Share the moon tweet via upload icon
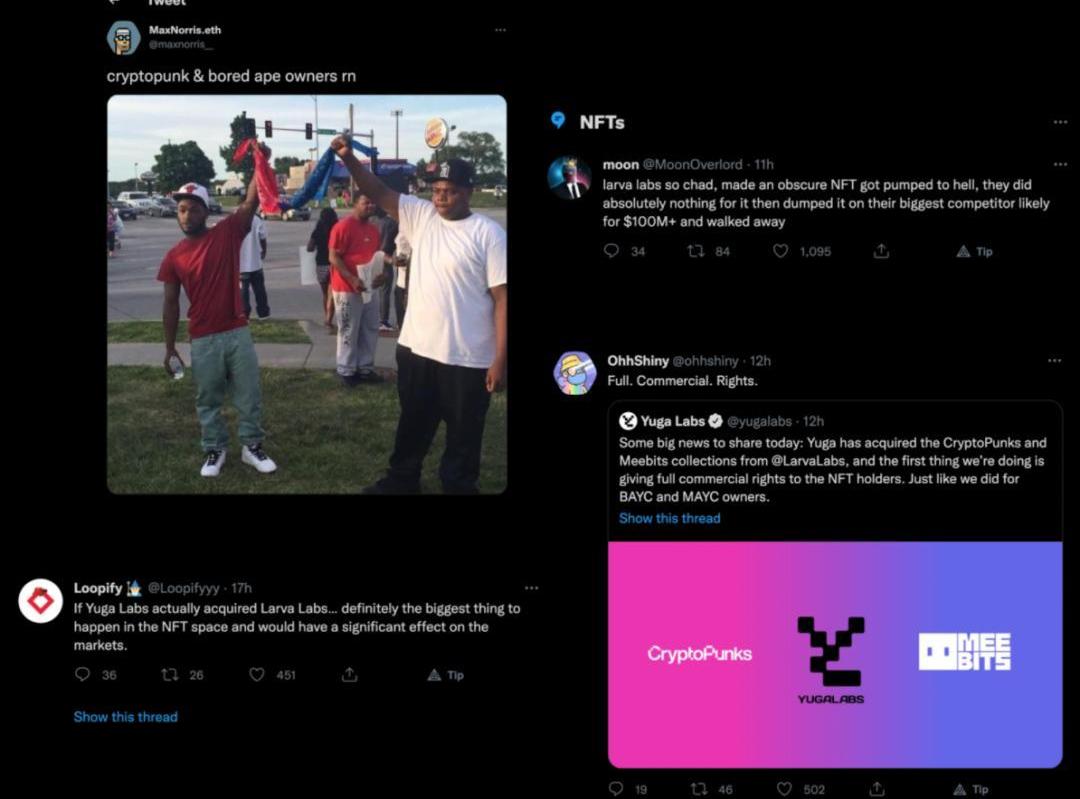Image resolution: width=1080 pixels, height=799 pixels. [x=881, y=251]
